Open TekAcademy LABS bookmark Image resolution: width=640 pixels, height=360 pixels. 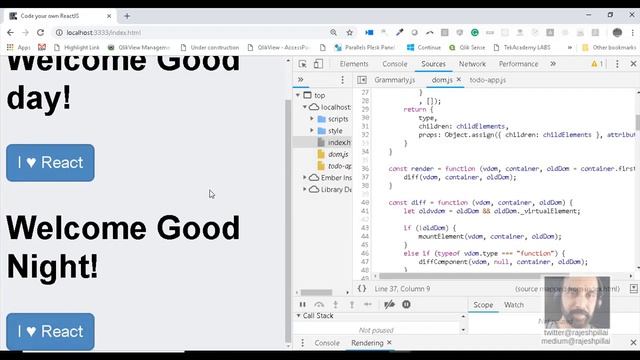pyautogui.click(x=522, y=47)
